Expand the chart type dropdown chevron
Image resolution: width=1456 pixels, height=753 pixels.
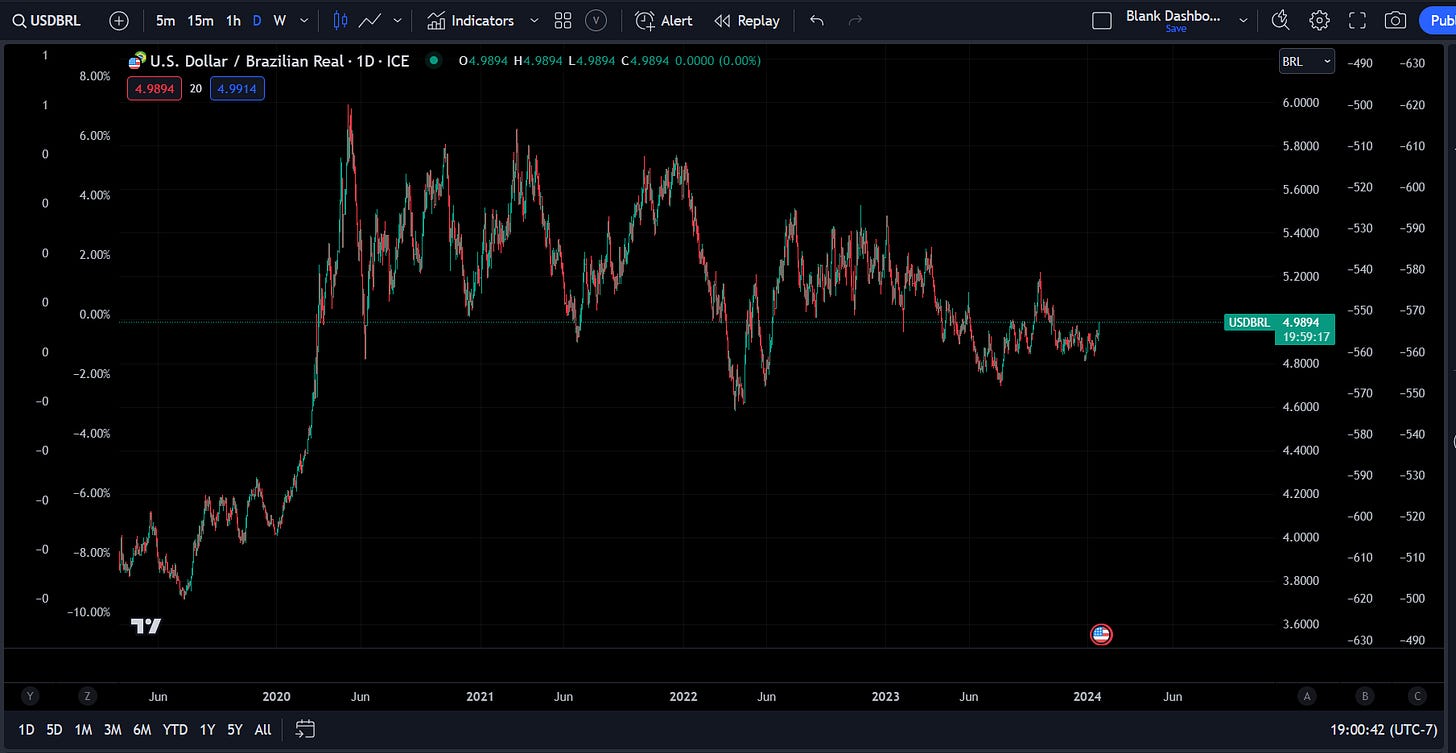[x=398, y=20]
